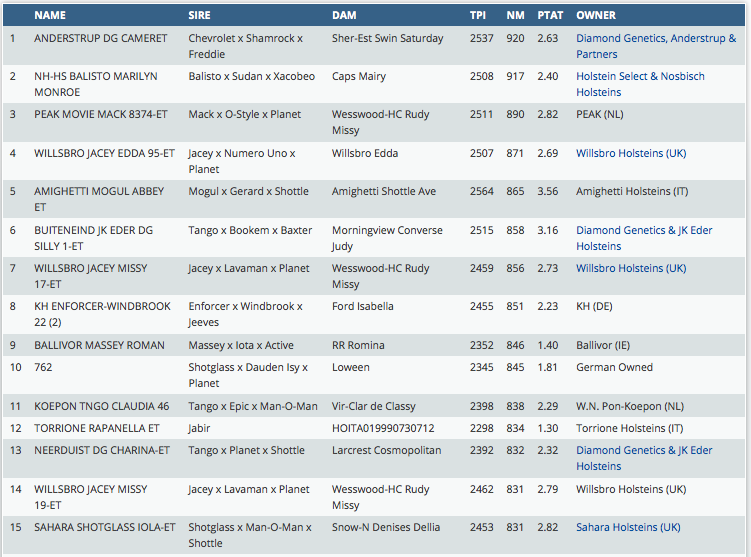This screenshot has width=751, height=557.
Task: Click Willsbro Holsteins link in row 7
Action: (x=631, y=268)
